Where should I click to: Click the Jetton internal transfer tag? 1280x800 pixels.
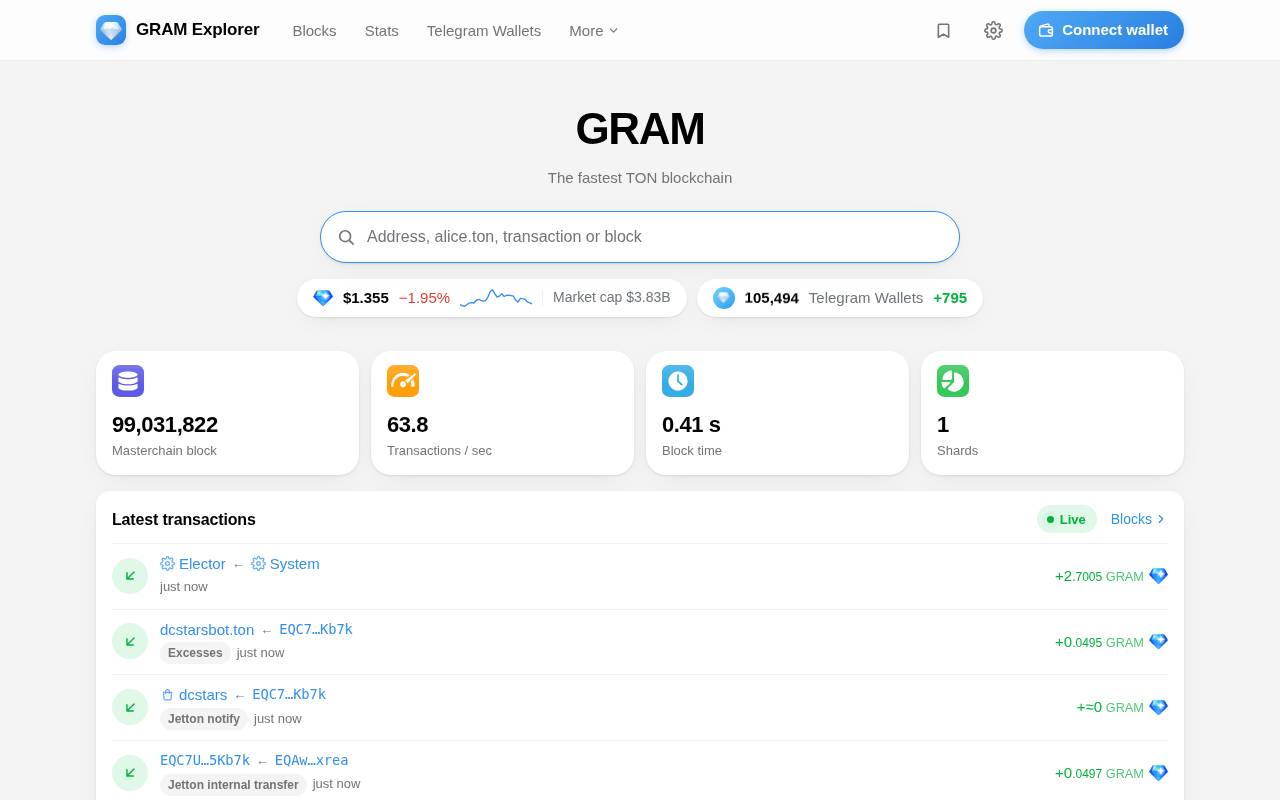click(233, 785)
